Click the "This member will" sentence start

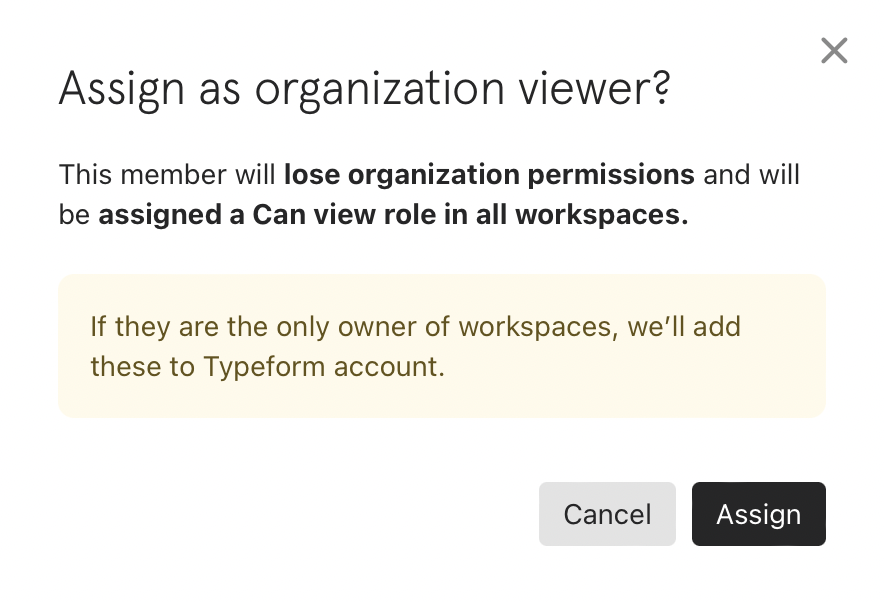[167, 175]
